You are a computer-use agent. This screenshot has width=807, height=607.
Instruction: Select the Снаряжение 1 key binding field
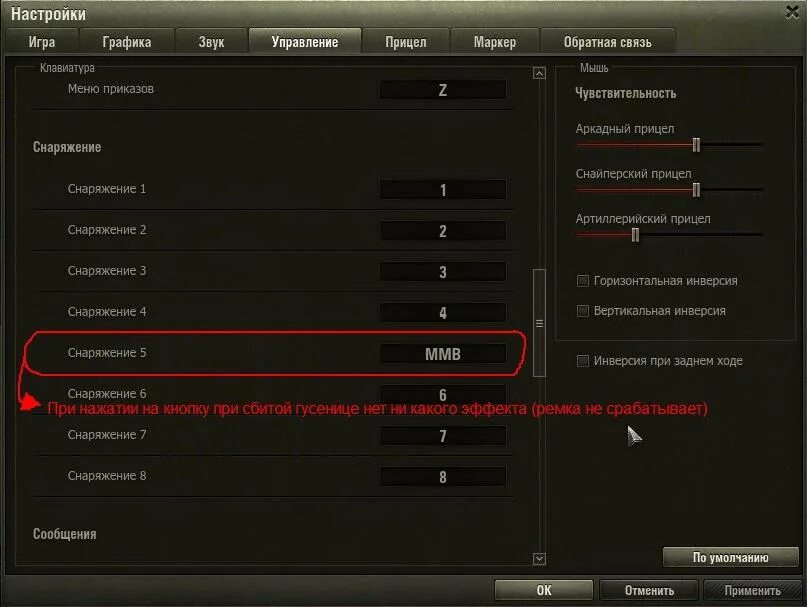pos(443,189)
